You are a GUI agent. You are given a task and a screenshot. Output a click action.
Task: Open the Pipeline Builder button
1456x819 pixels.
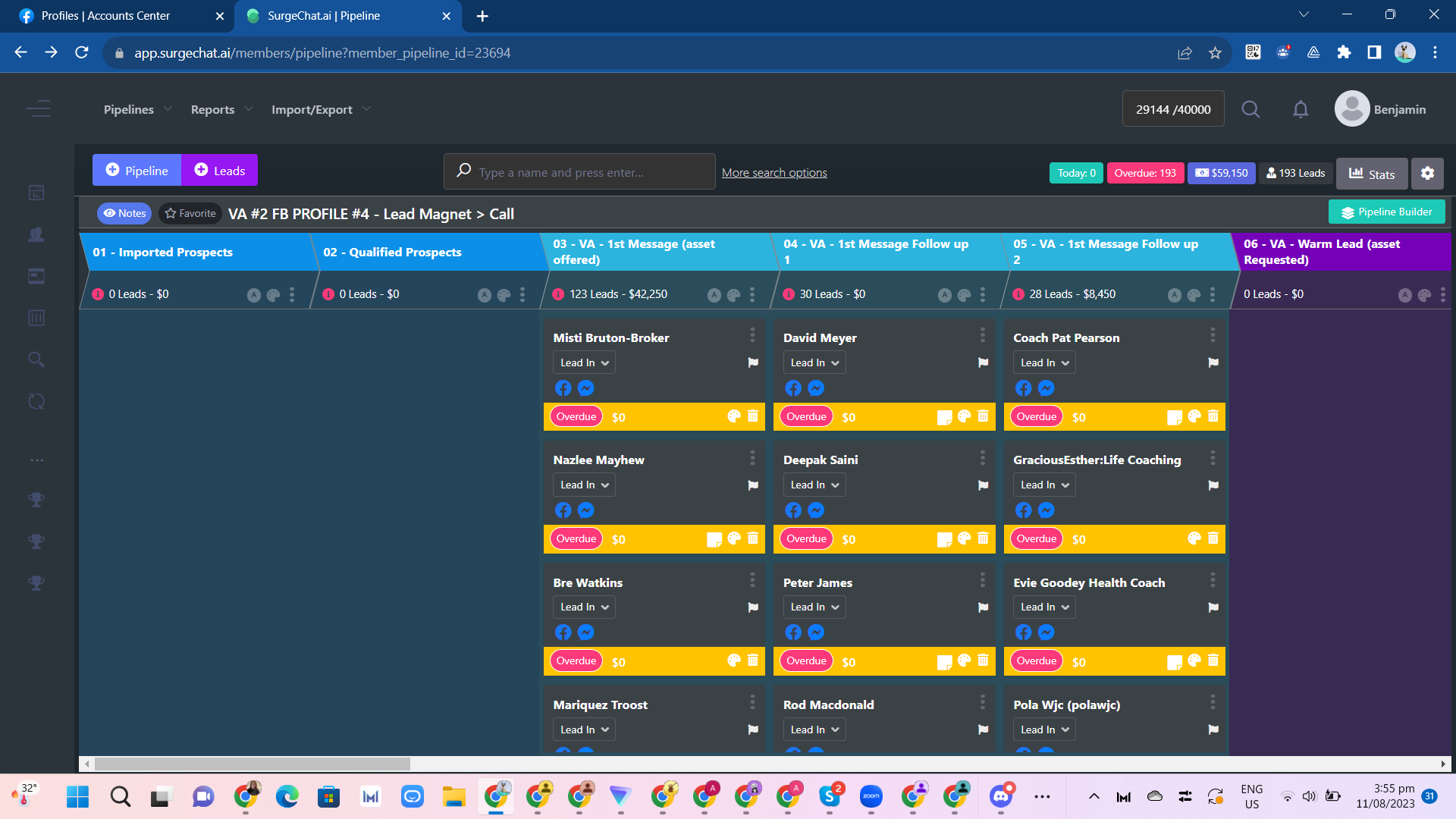coord(1386,212)
